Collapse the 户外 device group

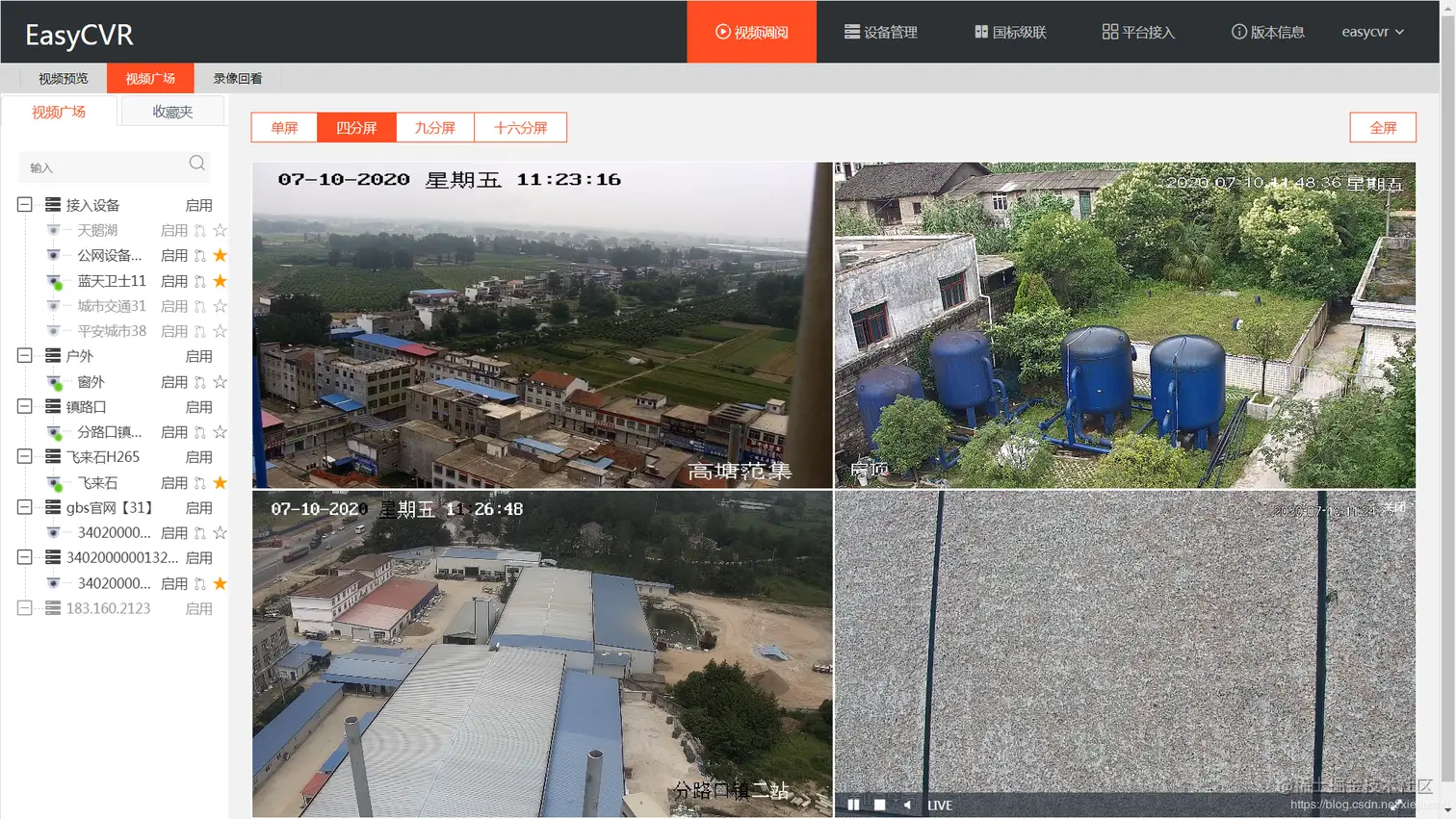click(x=23, y=355)
